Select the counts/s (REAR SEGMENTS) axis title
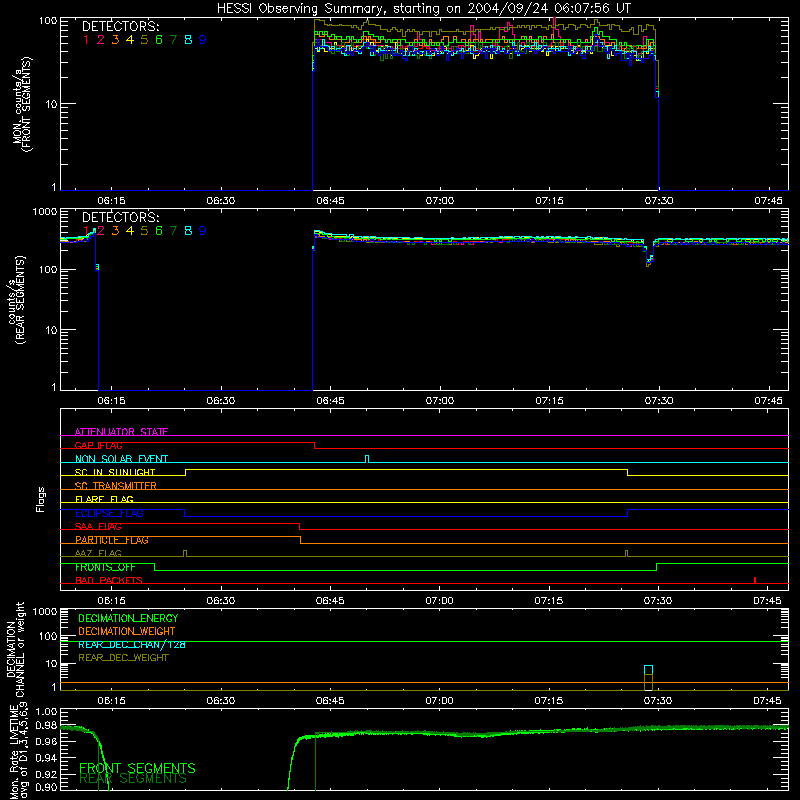 16,300
